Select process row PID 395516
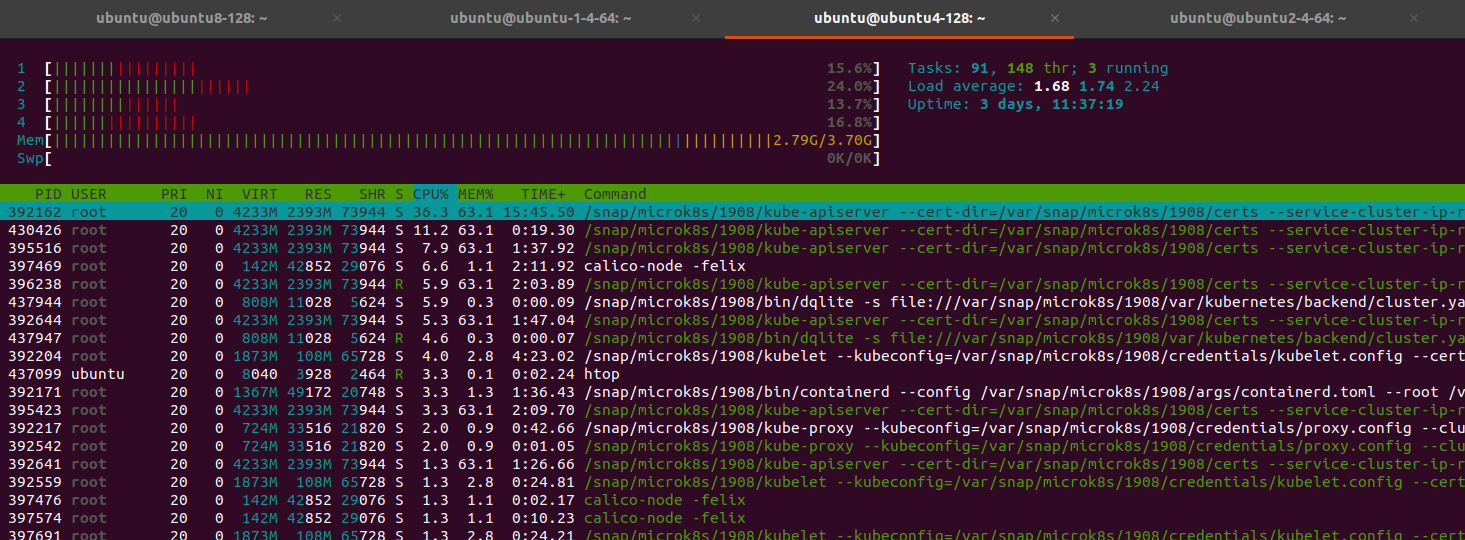Viewport: 1465px width, 540px height. (x=732, y=248)
